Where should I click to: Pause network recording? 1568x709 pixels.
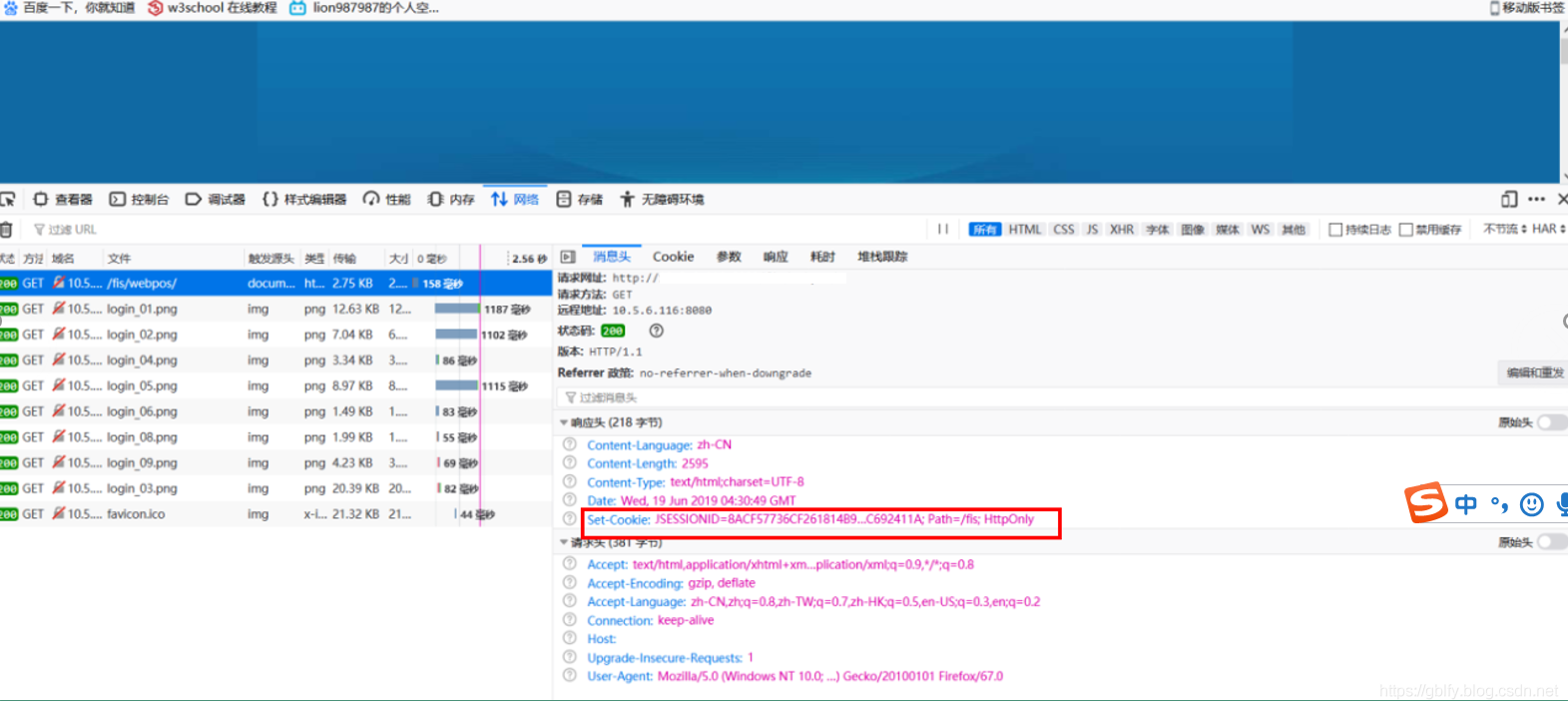point(943,230)
